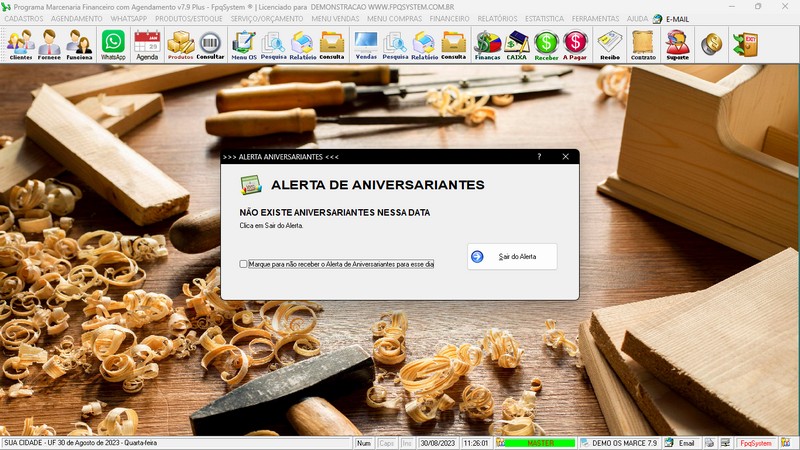Viewport: 800px width, 450px height.
Task: Click the gold coin toolbar icon
Action: coord(711,44)
